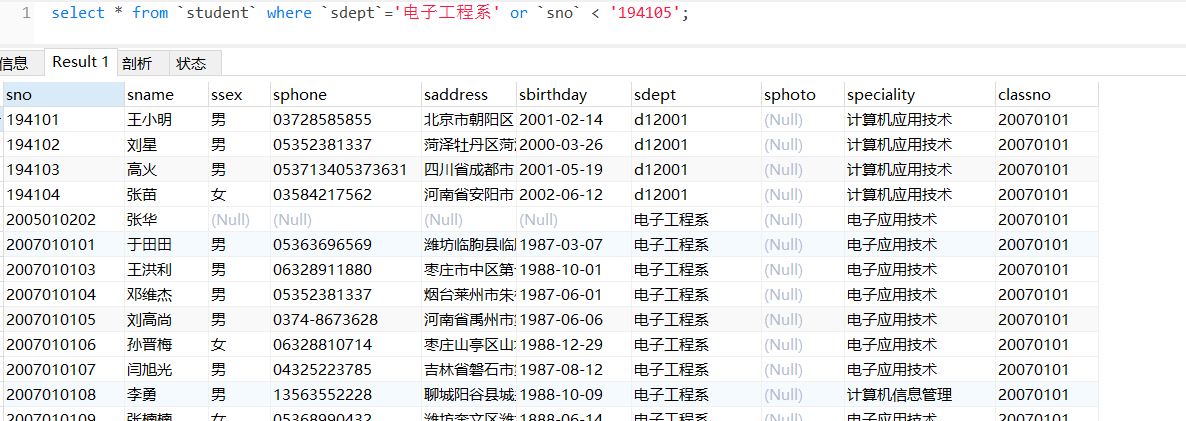The image size is (1186, 421).
Task: Select 张华's (Null) sbirthday cell
Action: click(573, 219)
